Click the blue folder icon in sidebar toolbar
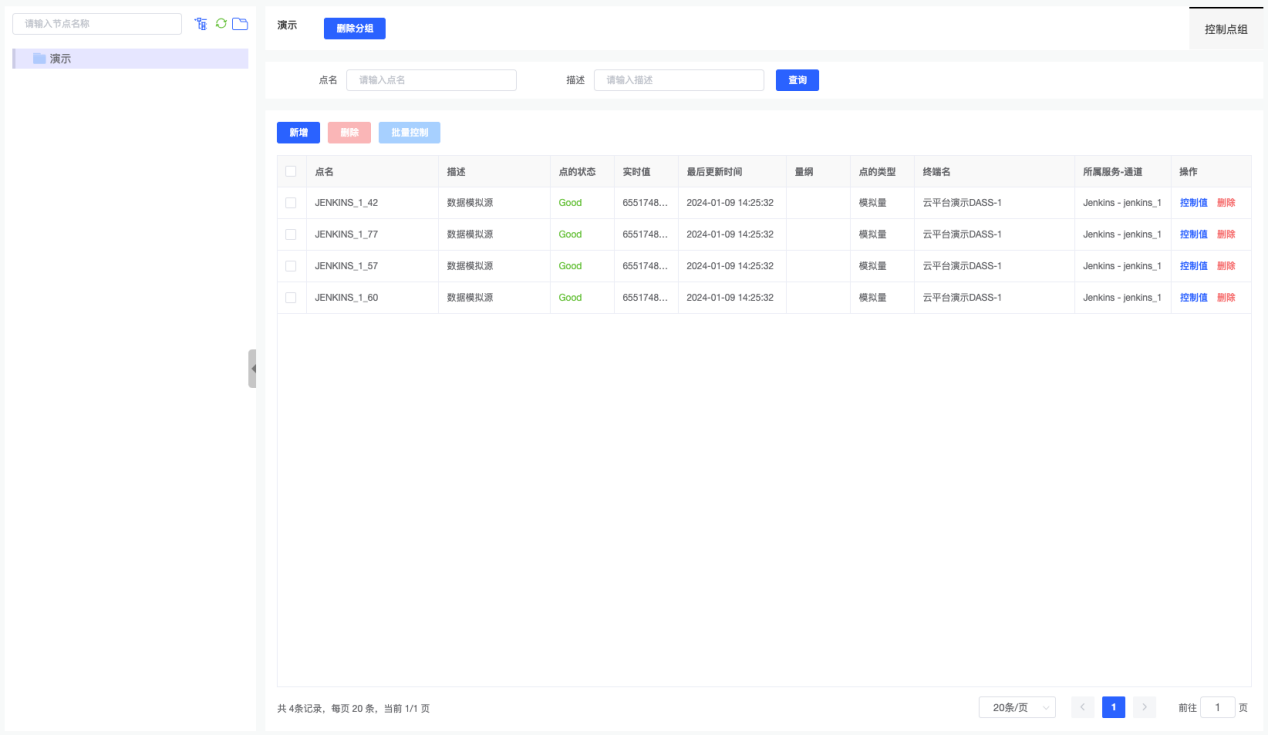The width and height of the screenshot is (1268, 735). pyautogui.click(x=240, y=23)
